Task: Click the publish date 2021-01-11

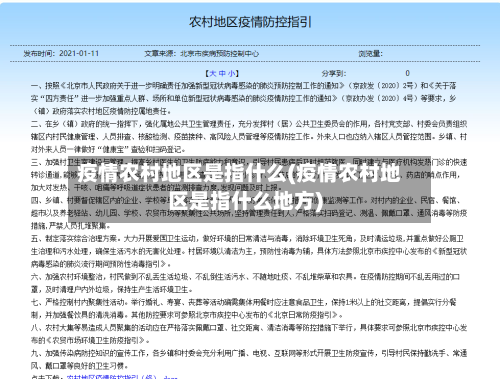Action: pyautogui.click(x=79, y=53)
